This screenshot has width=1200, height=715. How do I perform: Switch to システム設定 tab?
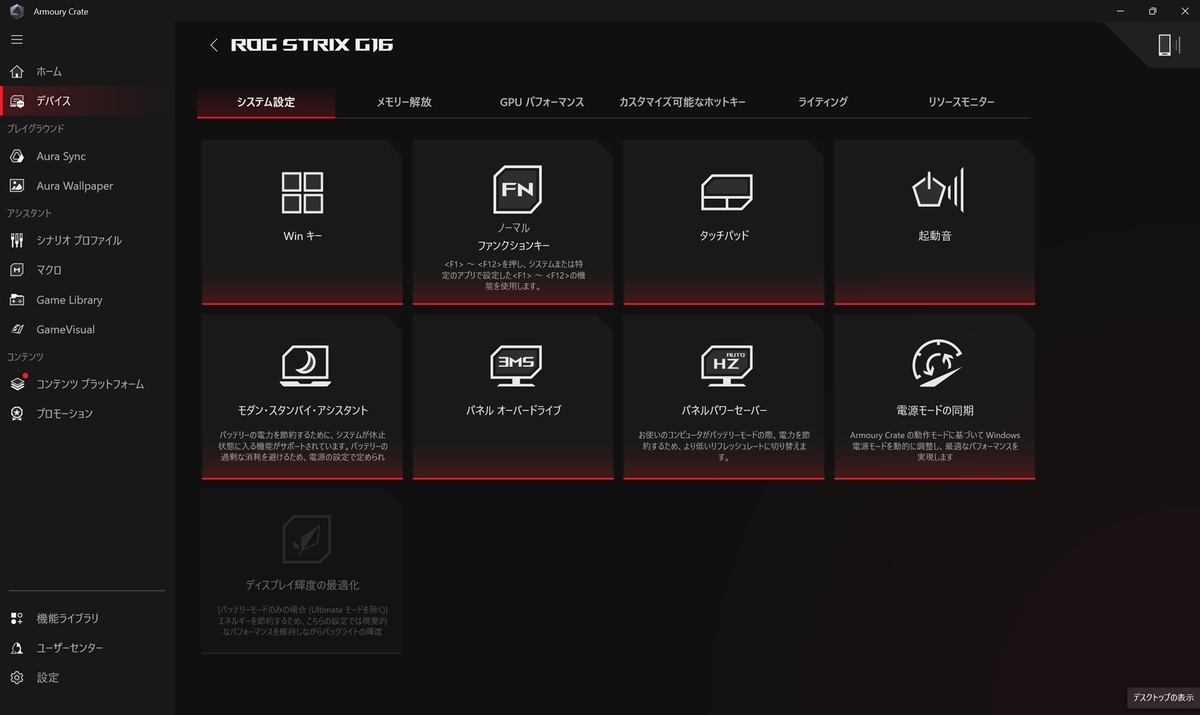266,102
